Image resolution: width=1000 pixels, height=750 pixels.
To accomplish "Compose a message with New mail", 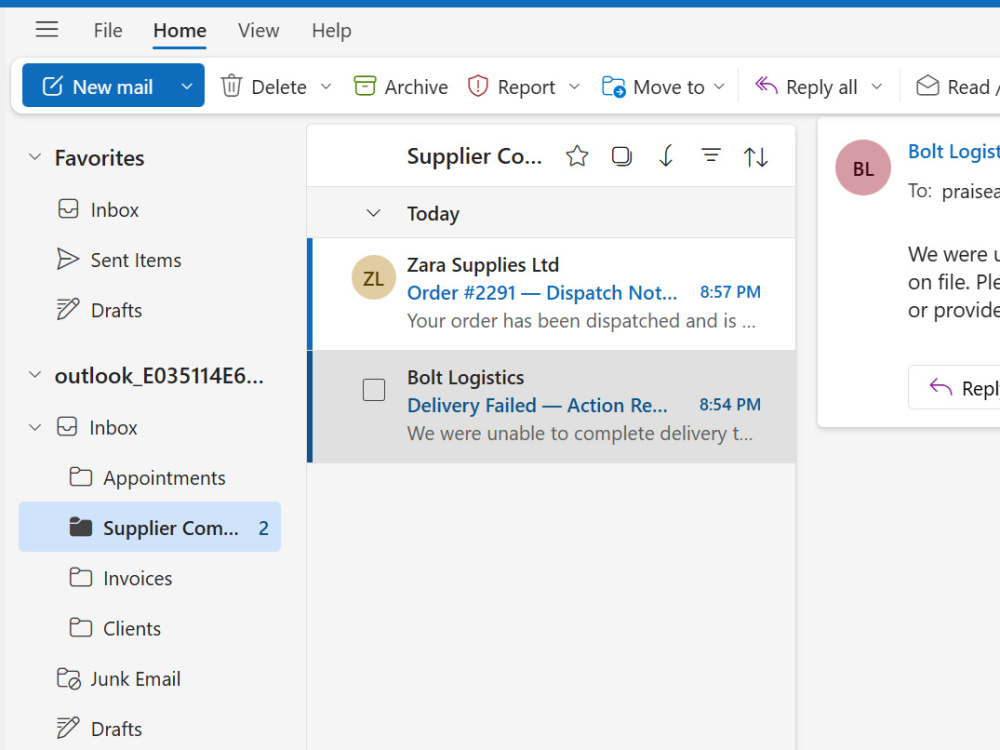I will (x=96, y=85).
